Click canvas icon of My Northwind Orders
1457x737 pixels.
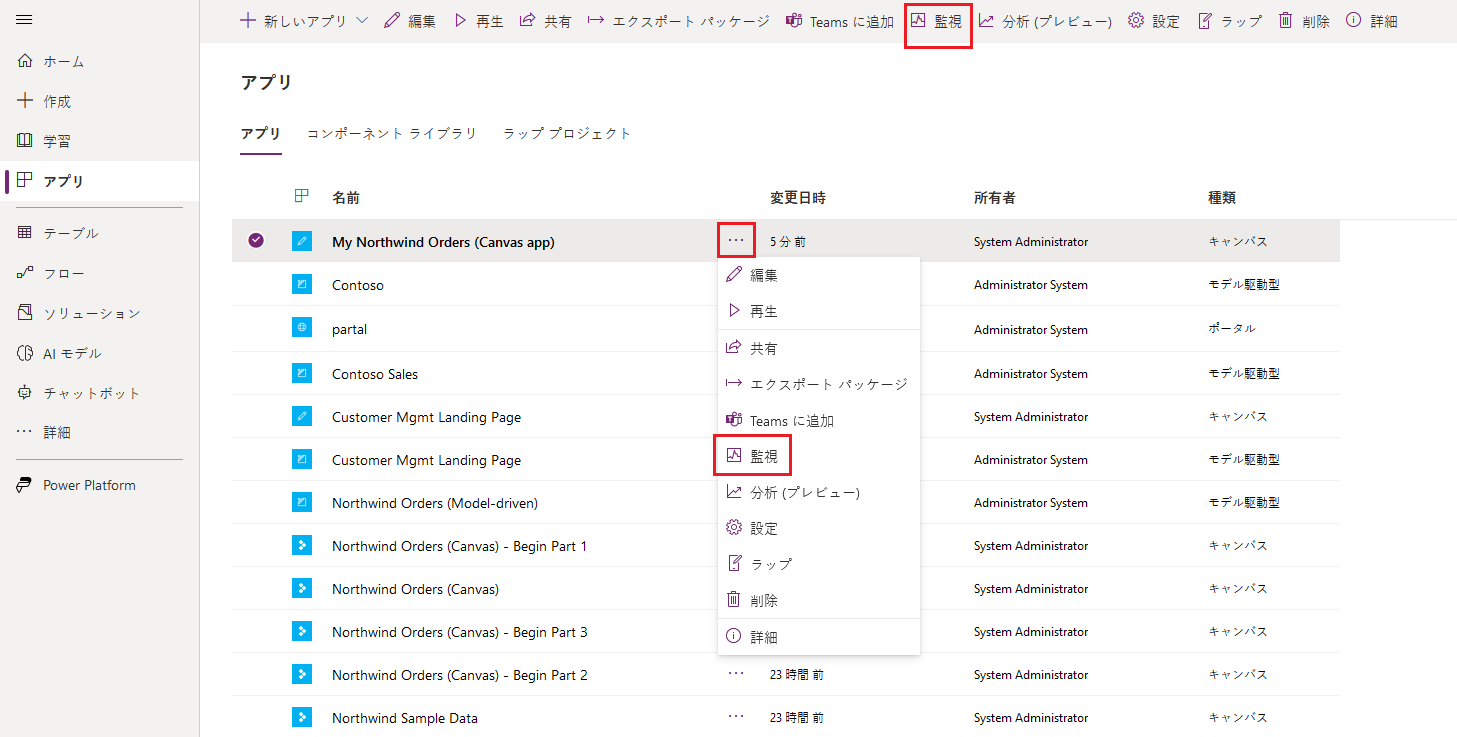[x=302, y=241]
